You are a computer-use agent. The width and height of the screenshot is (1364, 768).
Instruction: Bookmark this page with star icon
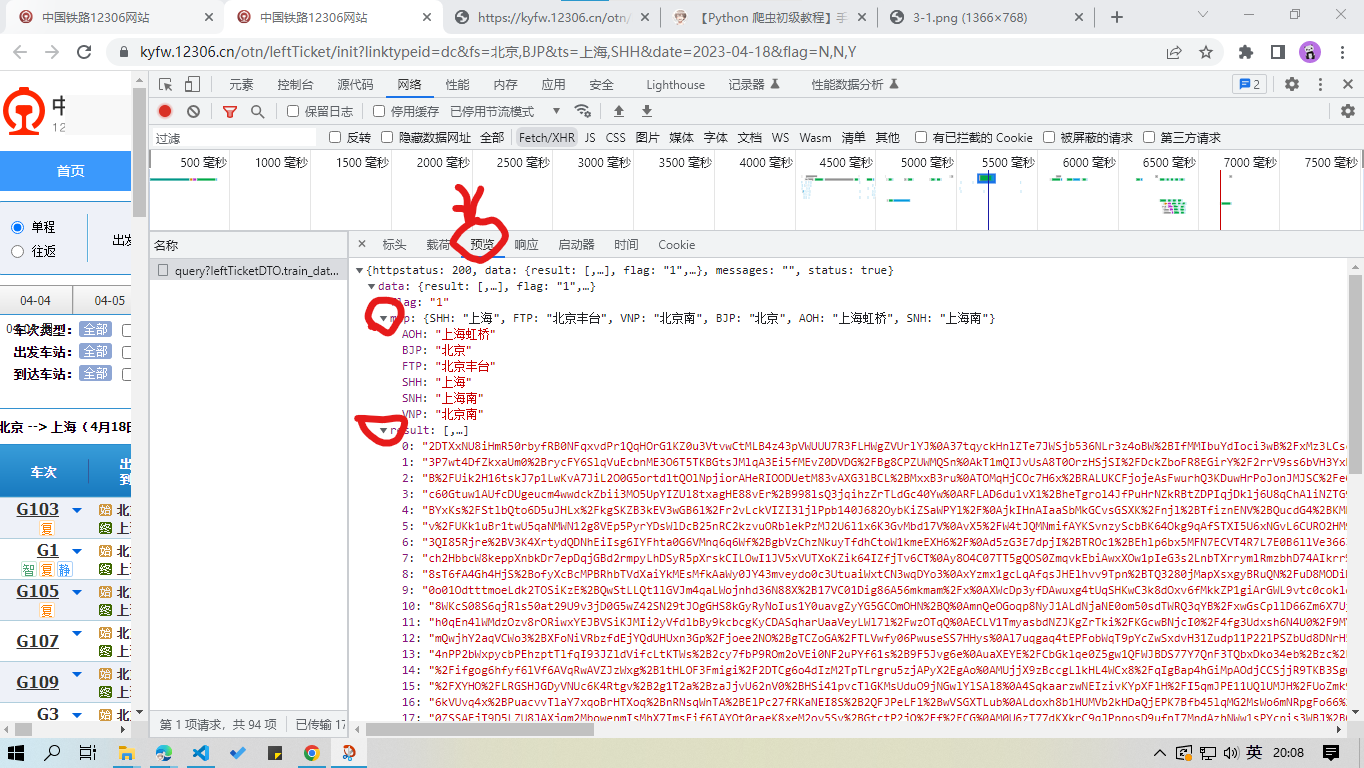click(x=1206, y=52)
